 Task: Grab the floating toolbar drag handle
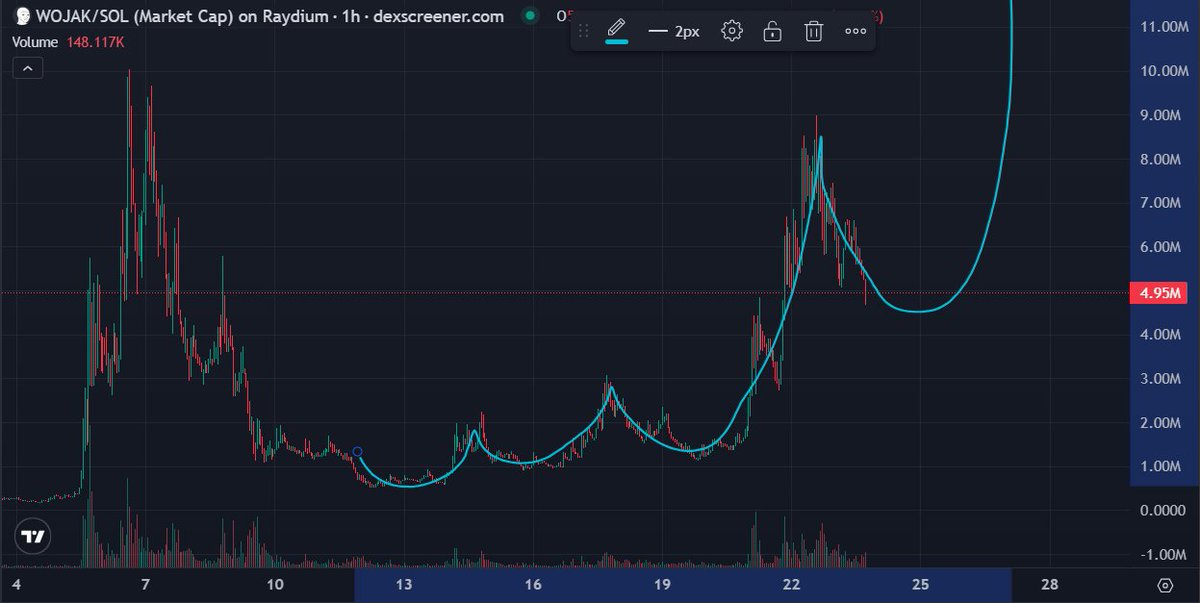[584, 31]
